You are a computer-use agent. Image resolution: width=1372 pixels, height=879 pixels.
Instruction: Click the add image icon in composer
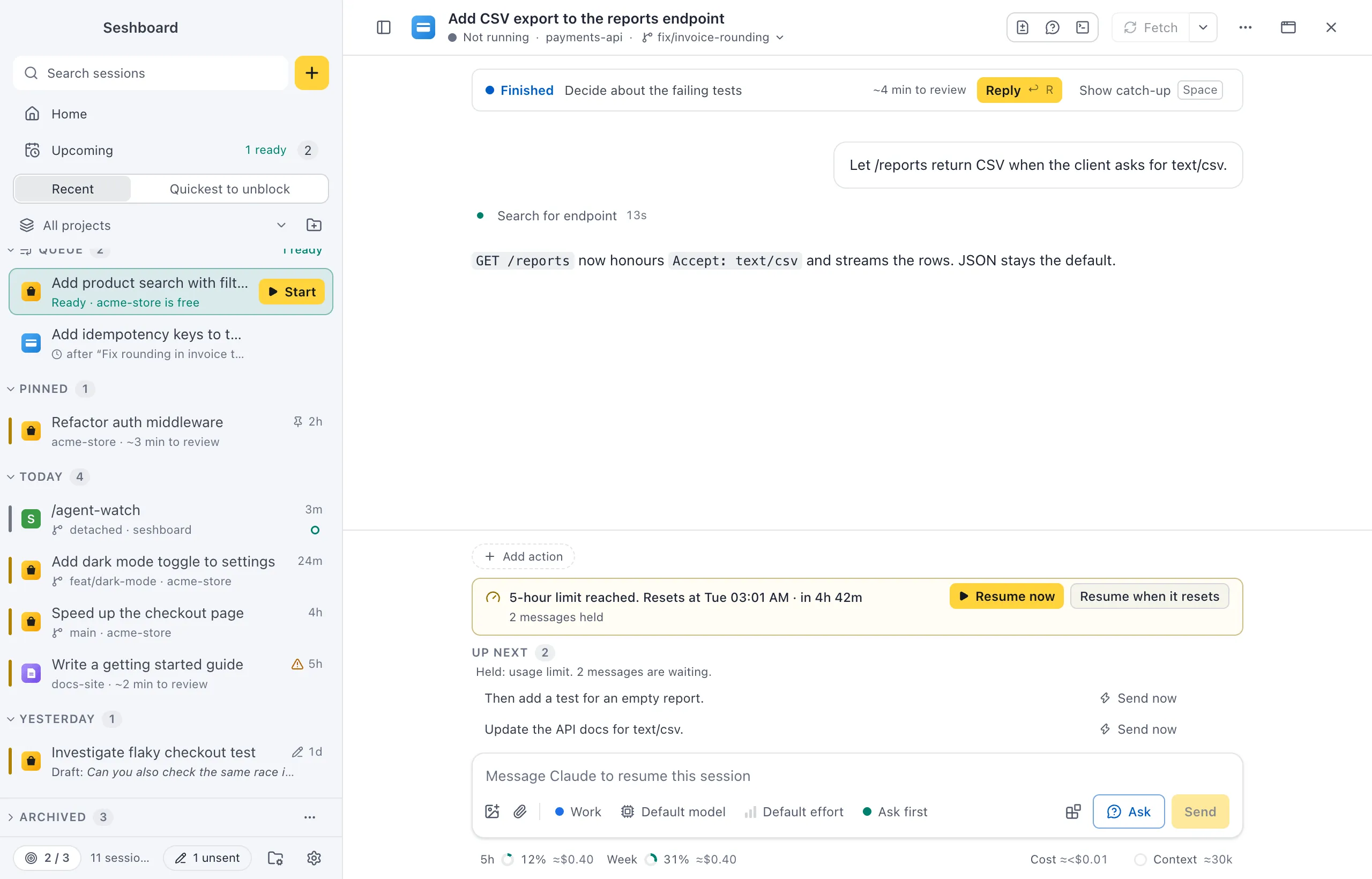[x=492, y=811]
